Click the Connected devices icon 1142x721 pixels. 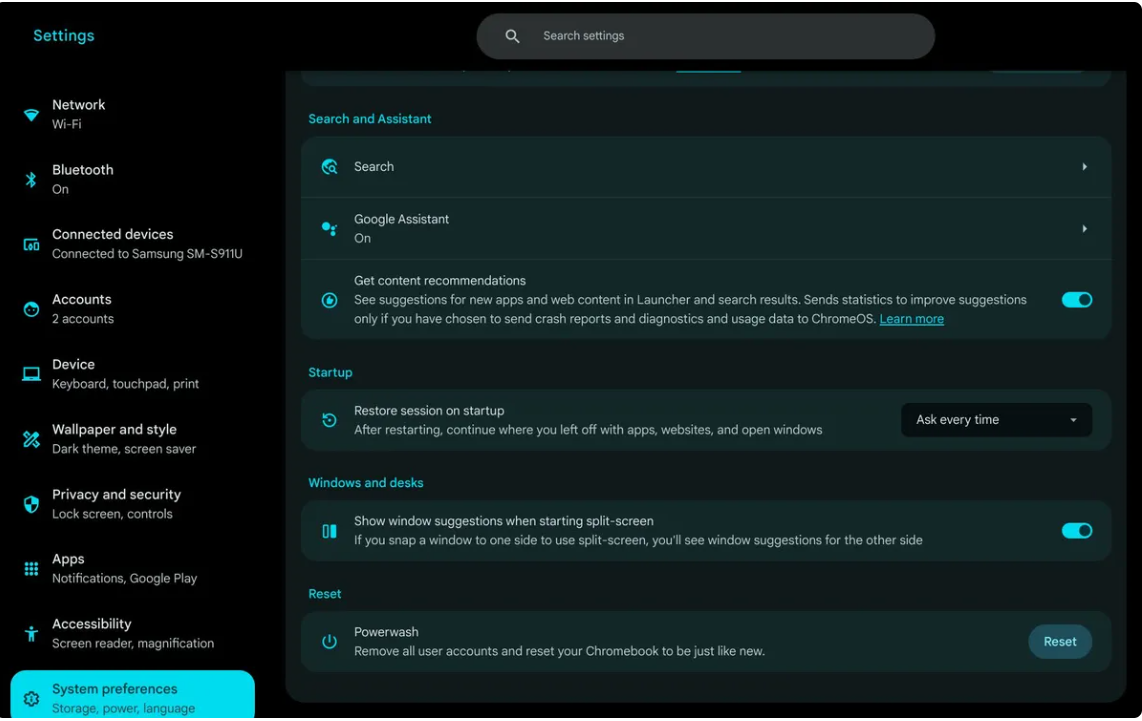coord(31,244)
